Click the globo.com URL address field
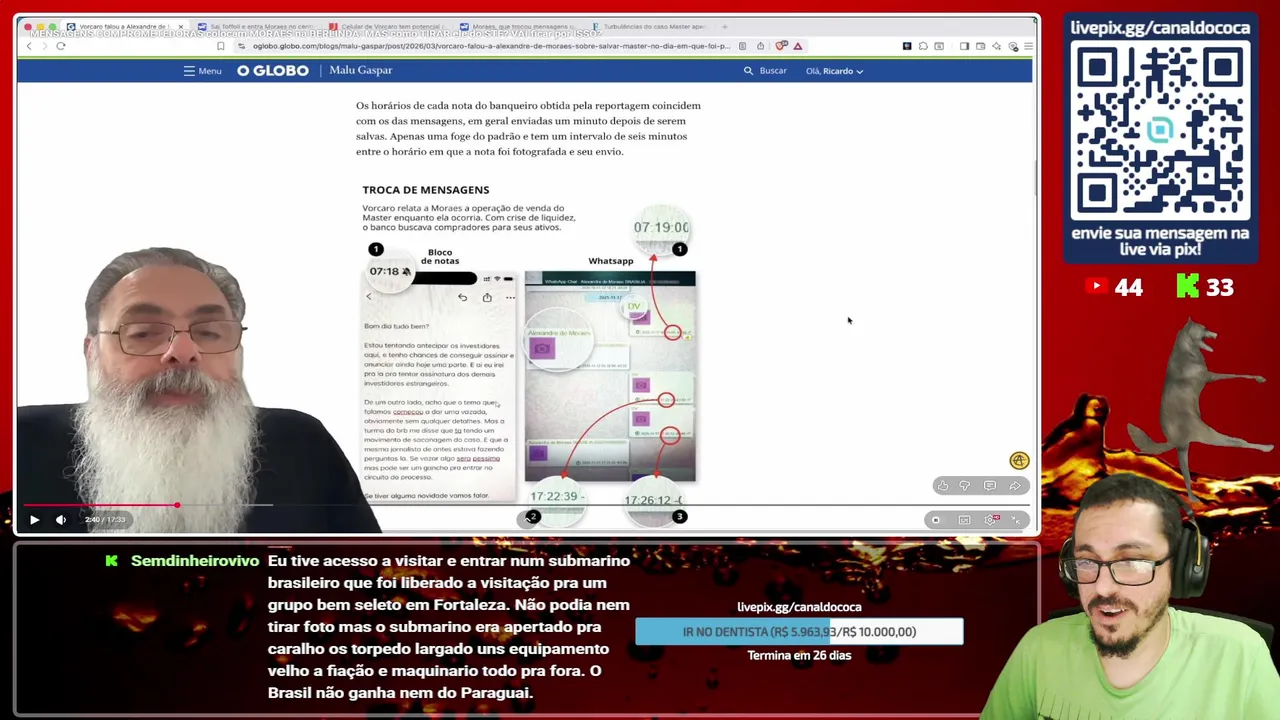 (490, 46)
